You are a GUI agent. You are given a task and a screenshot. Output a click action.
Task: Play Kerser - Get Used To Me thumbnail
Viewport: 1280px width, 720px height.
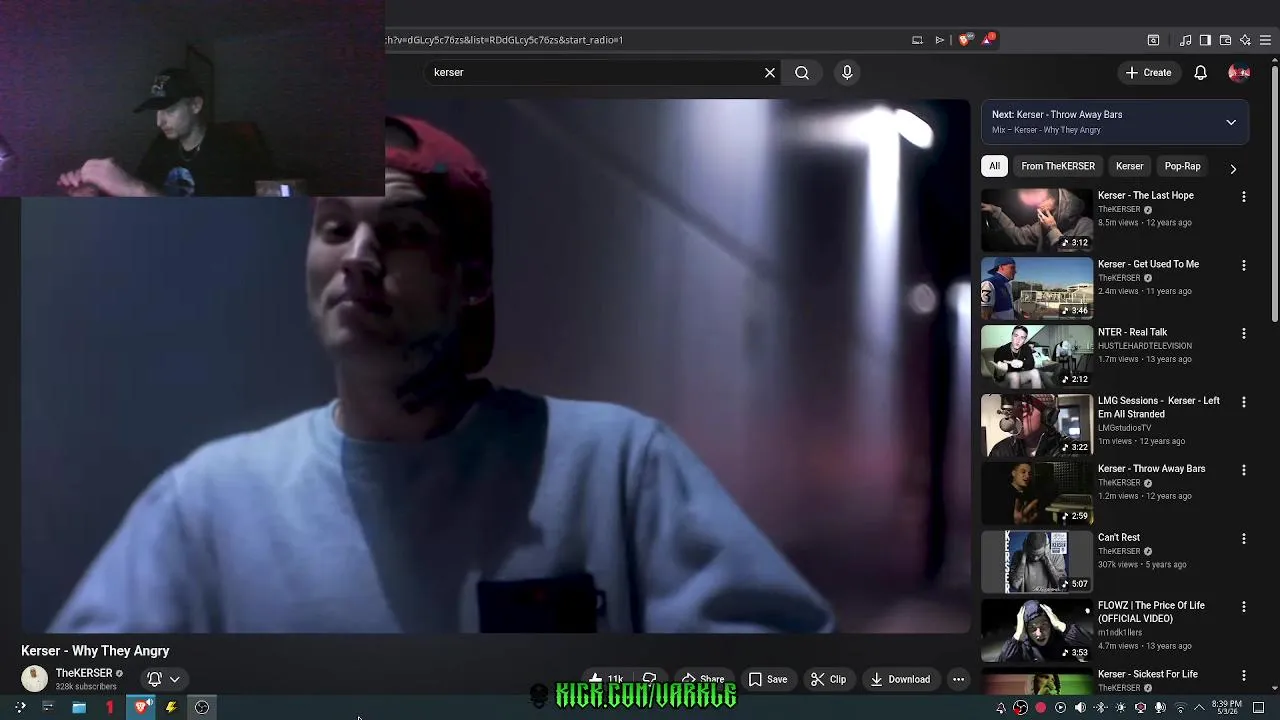coord(1037,288)
